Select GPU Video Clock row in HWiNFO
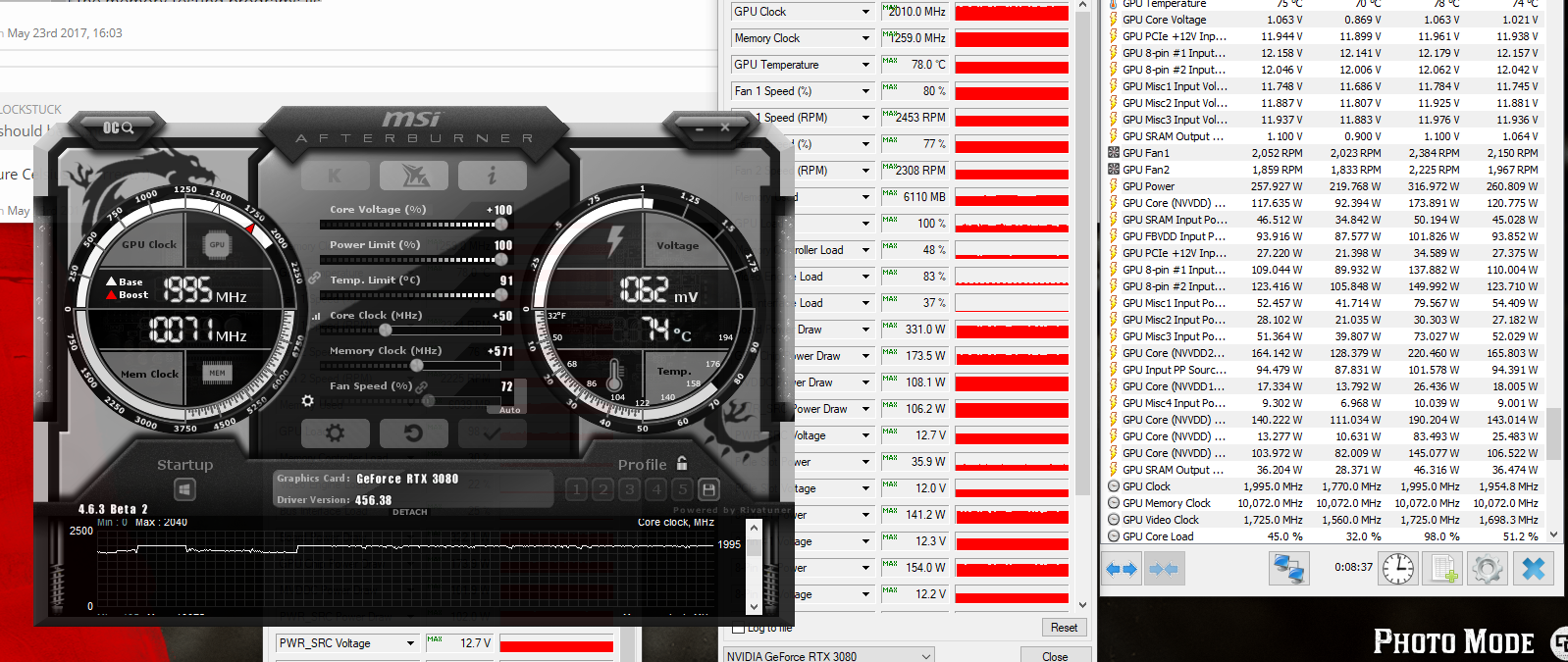The width and height of the screenshot is (1568, 662). [1324, 520]
